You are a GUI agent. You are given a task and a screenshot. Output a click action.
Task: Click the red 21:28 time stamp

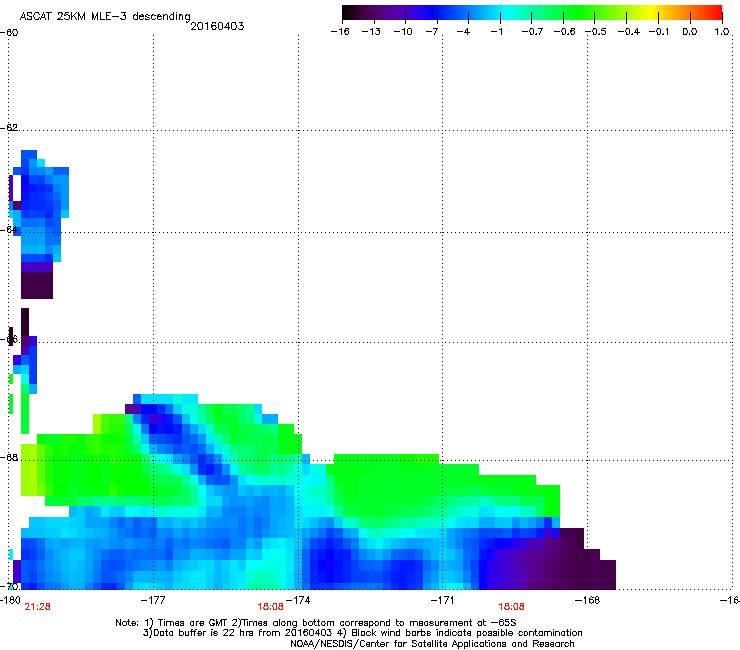coord(37,607)
